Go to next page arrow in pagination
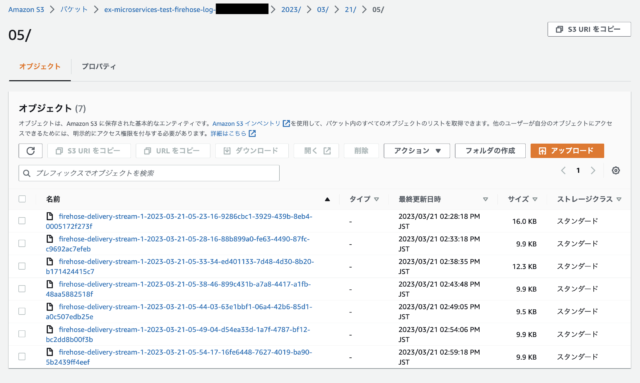Screen dimensions: 640x383 tap(593, 171)
